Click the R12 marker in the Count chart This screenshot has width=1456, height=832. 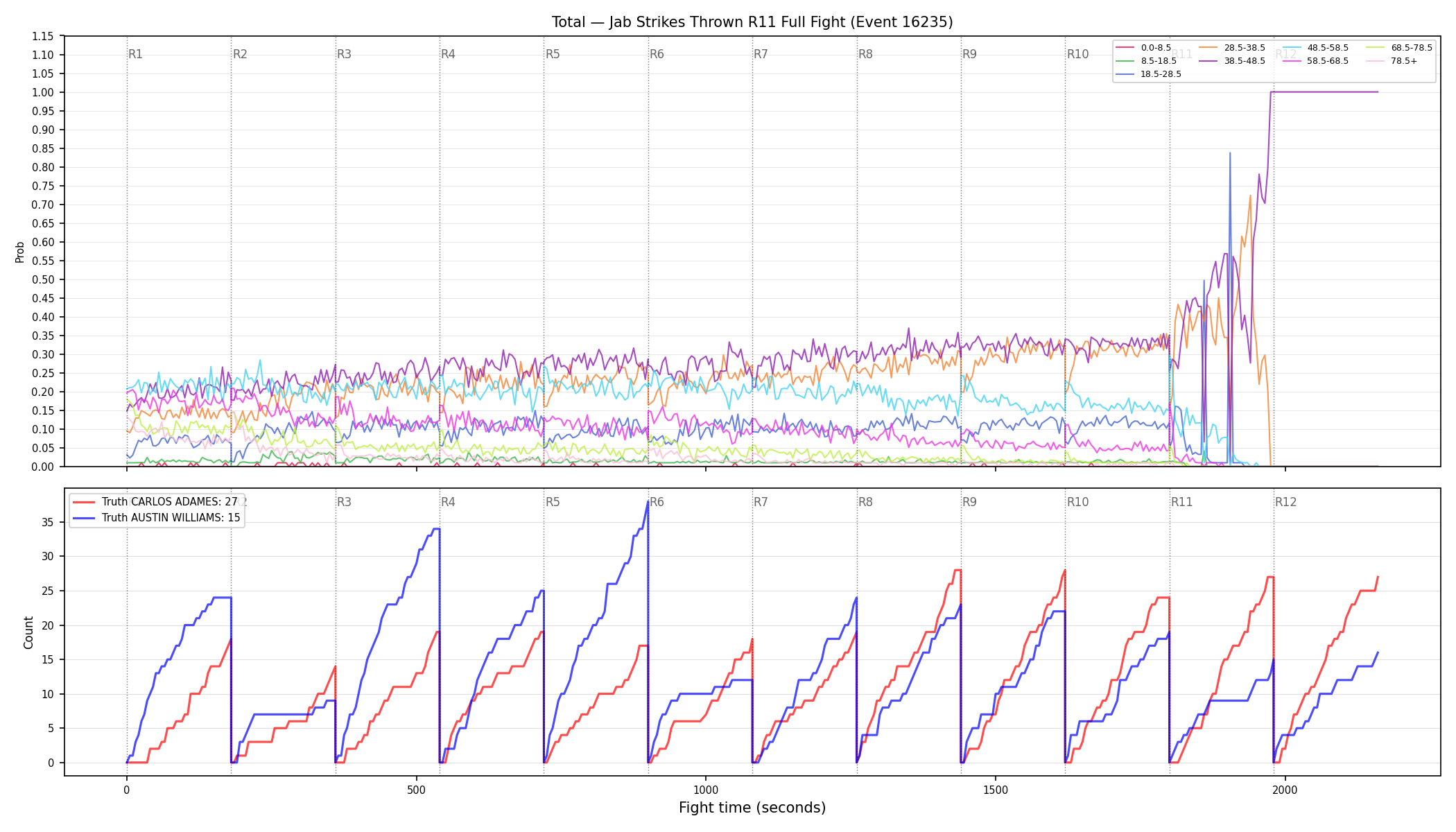[1286, 502]
